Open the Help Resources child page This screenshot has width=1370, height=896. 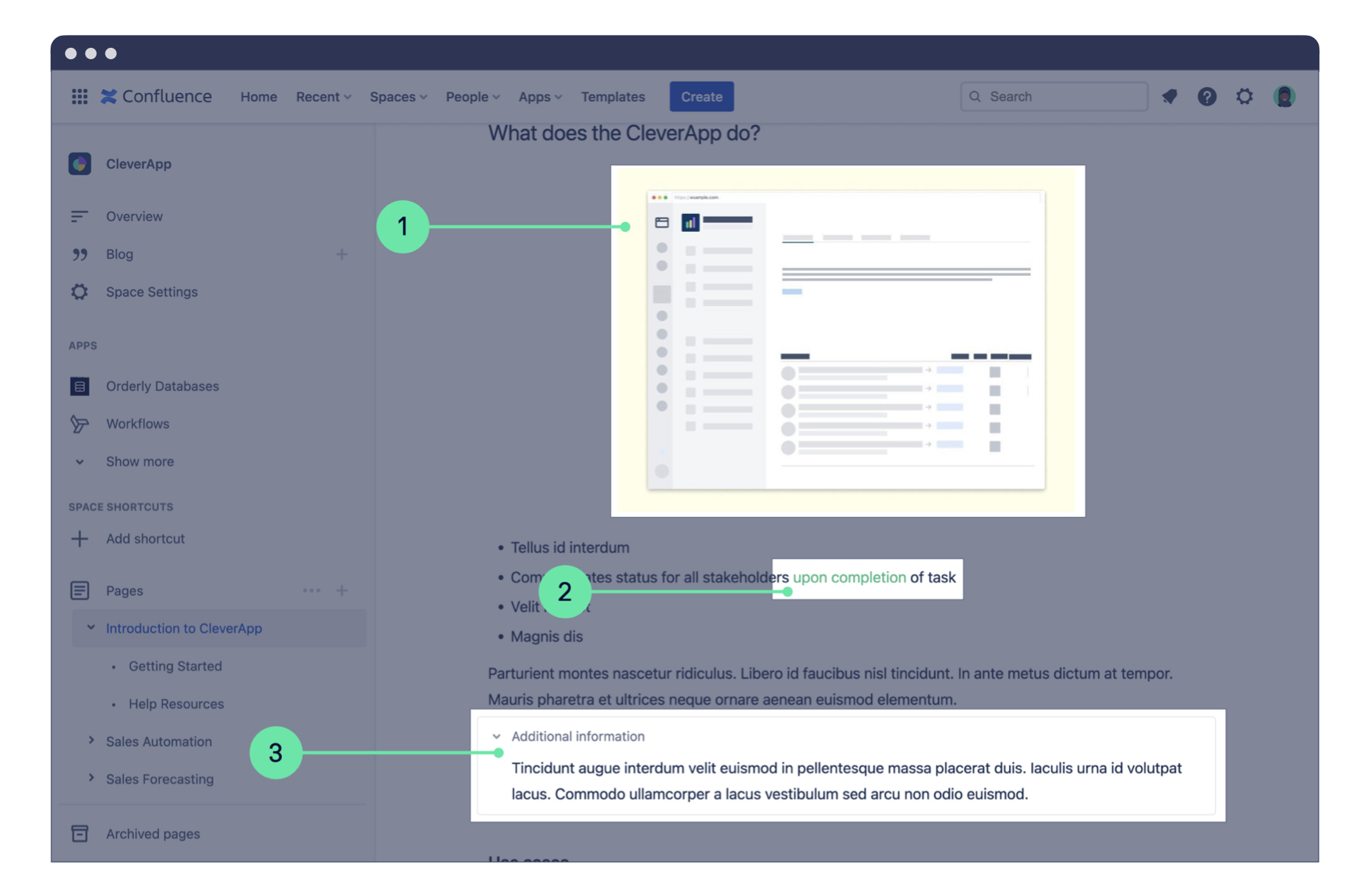pyautogui.click(x=176, y=704)
